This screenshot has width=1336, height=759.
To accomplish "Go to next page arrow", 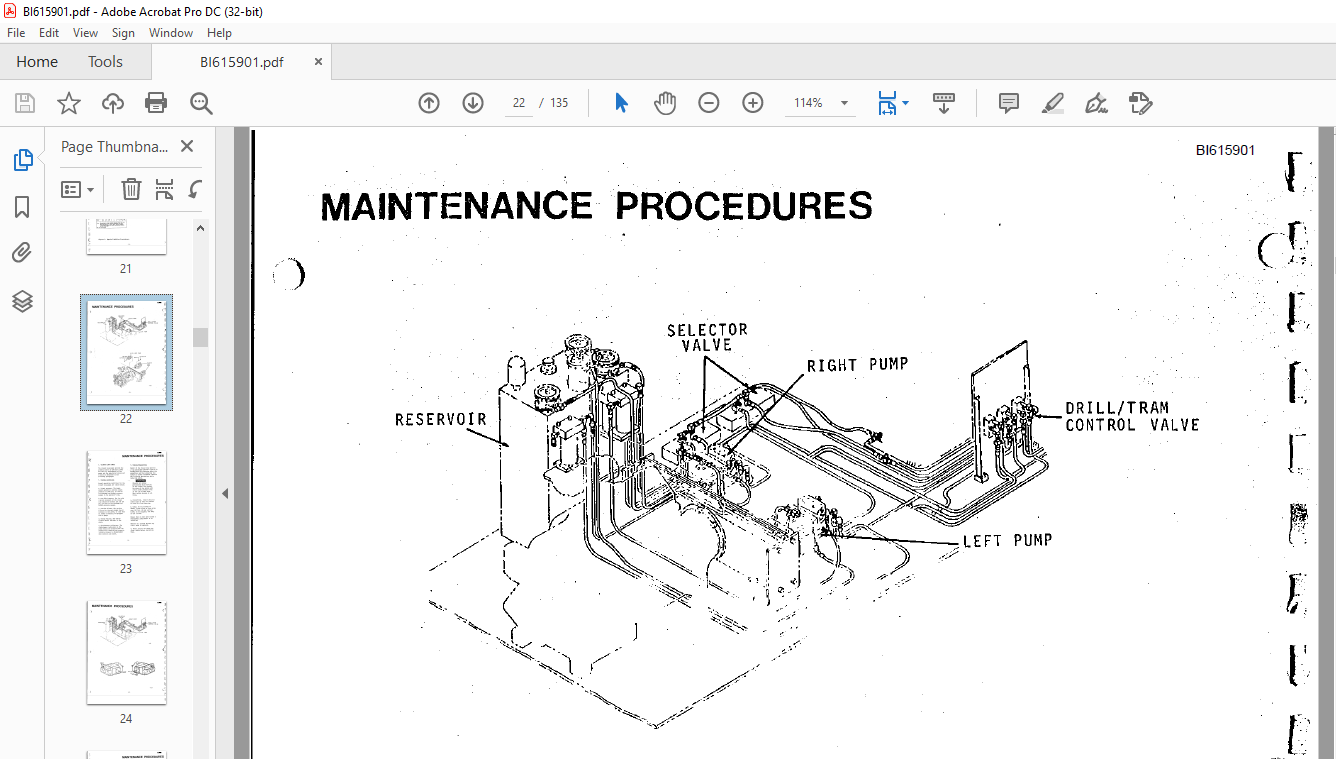I will 473,103.
